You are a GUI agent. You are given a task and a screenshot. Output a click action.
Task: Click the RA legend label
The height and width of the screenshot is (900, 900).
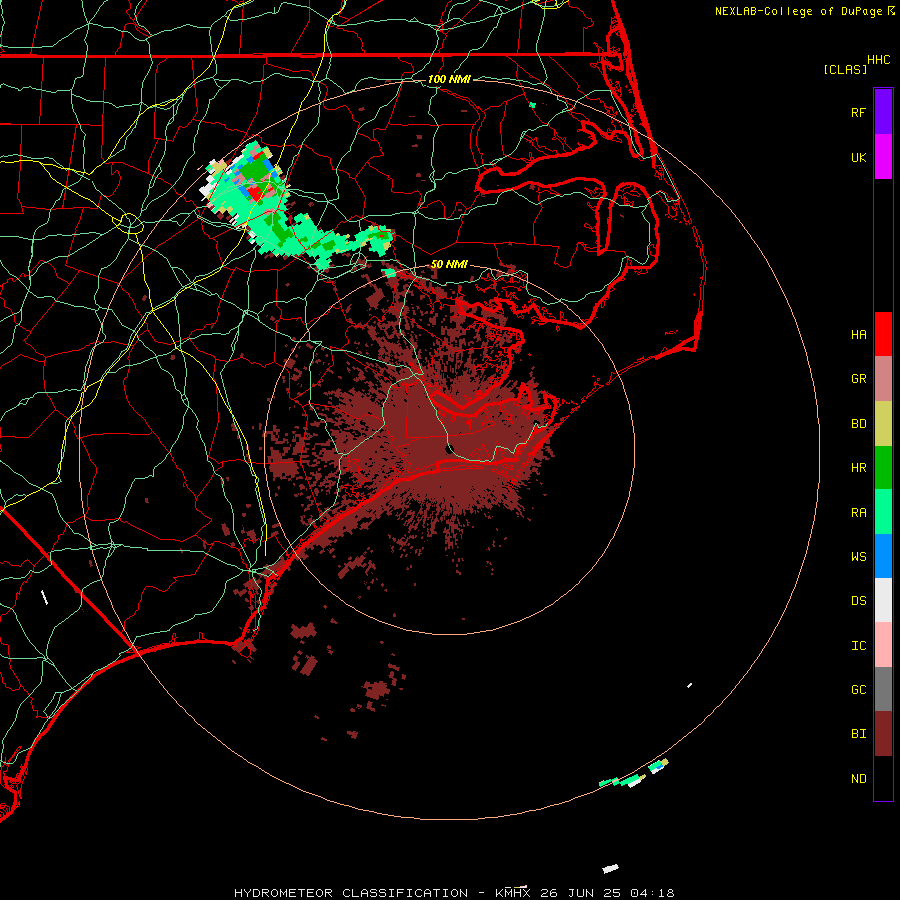tap(858, 513)
